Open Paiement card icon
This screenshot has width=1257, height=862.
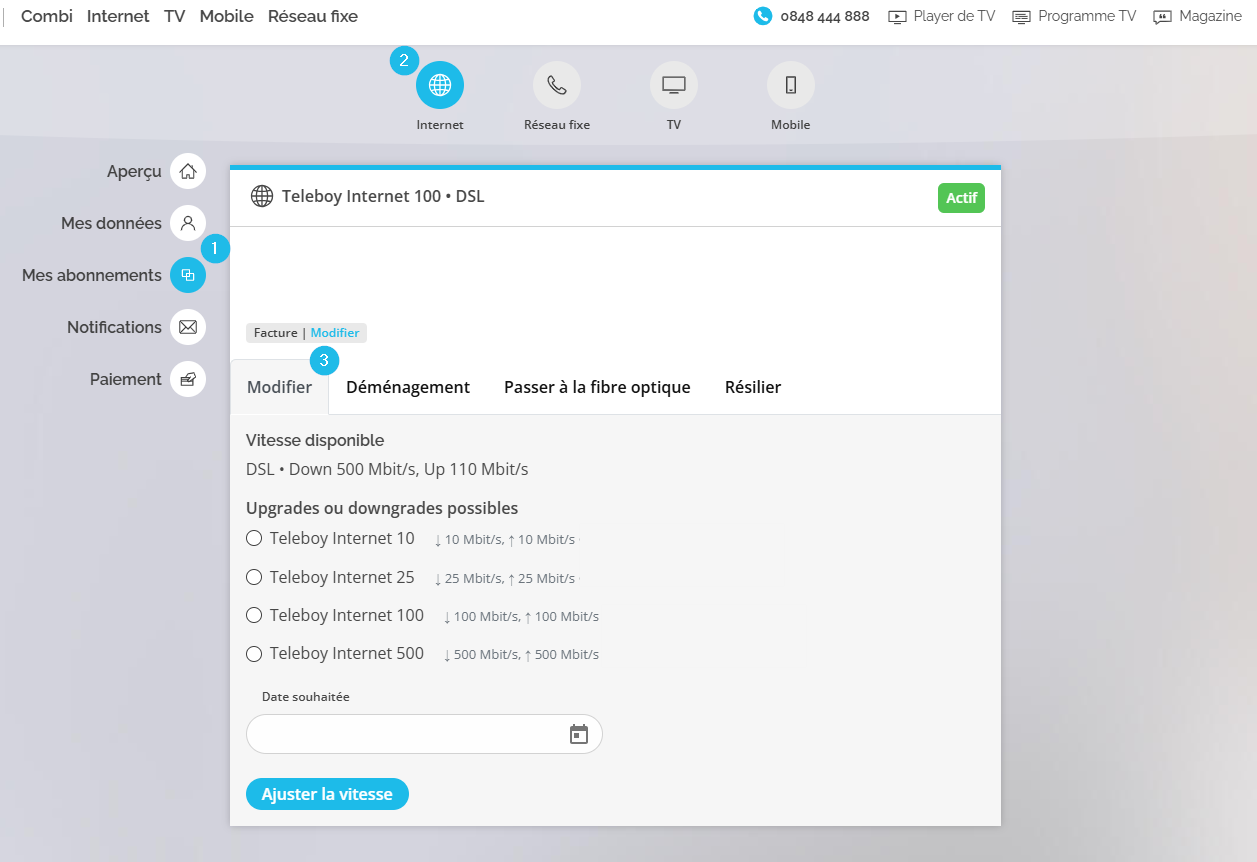point(188,379)
